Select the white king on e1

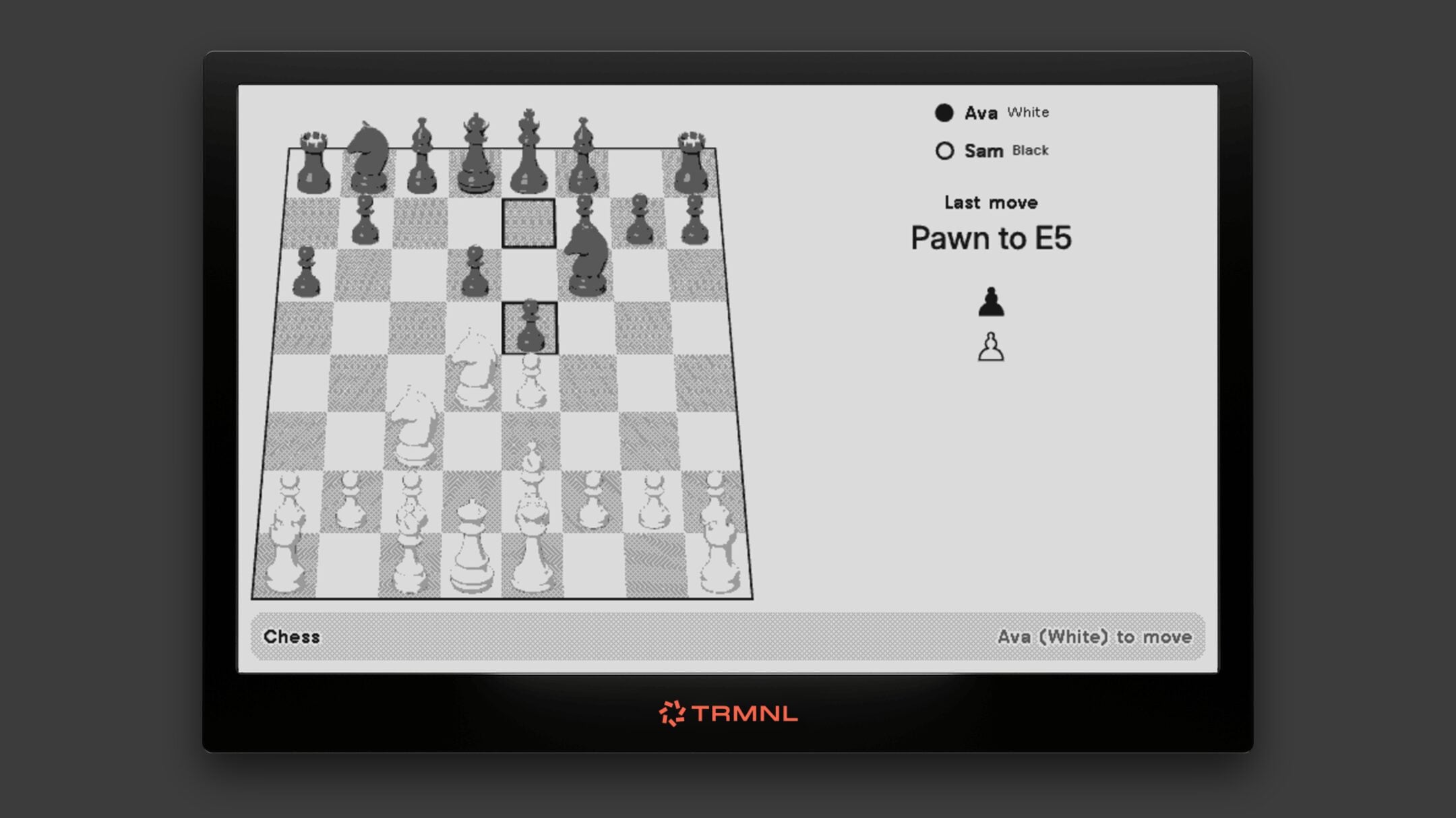tap(533, 544)
